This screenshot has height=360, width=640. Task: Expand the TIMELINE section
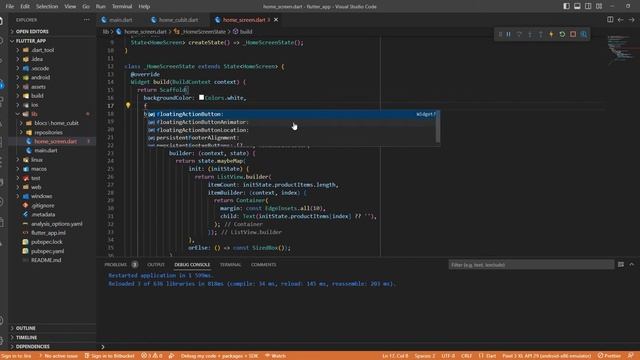pyautogui.click(x=52, y=338)
